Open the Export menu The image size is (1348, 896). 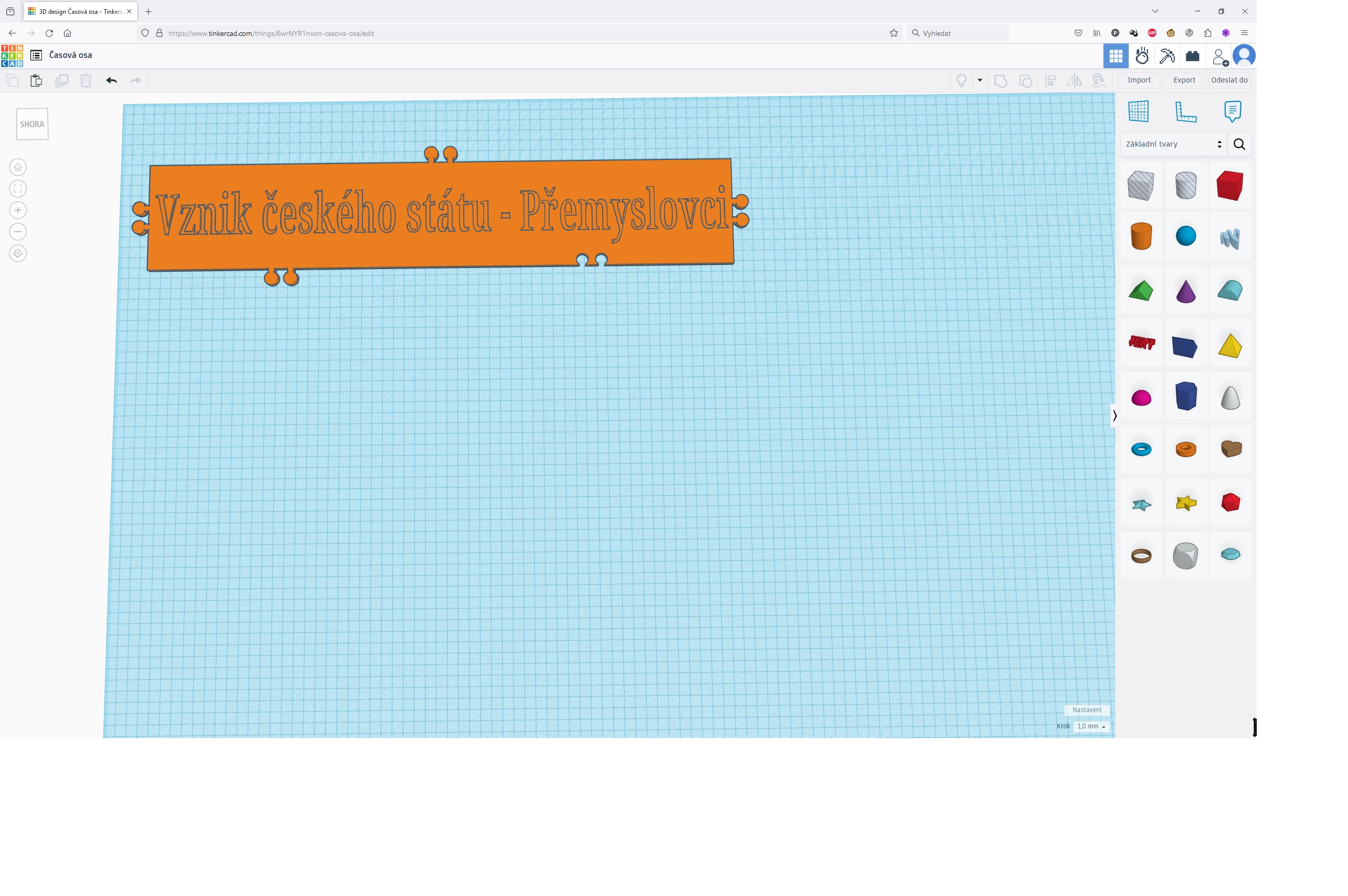(x=1183, y=80)
